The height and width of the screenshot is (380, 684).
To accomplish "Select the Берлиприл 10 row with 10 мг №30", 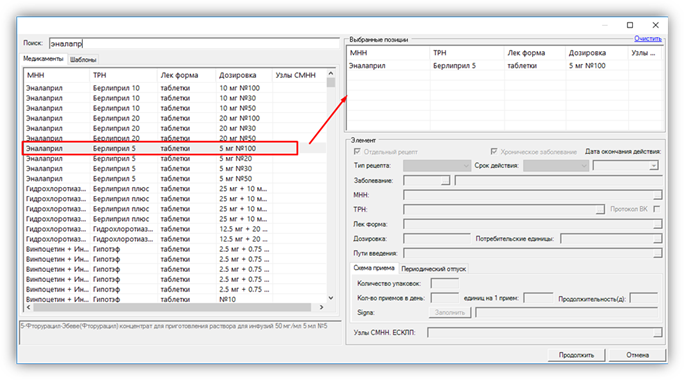I will [x=175, y=98].
